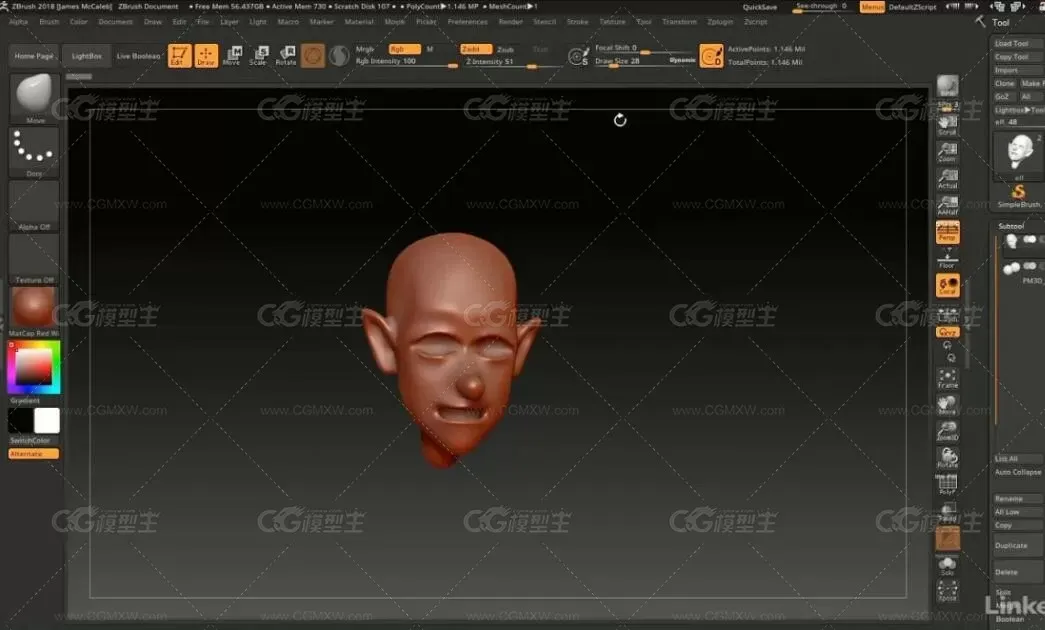Open the Document menu
The width and height of the screenshot is (1045, 630).
115,22
